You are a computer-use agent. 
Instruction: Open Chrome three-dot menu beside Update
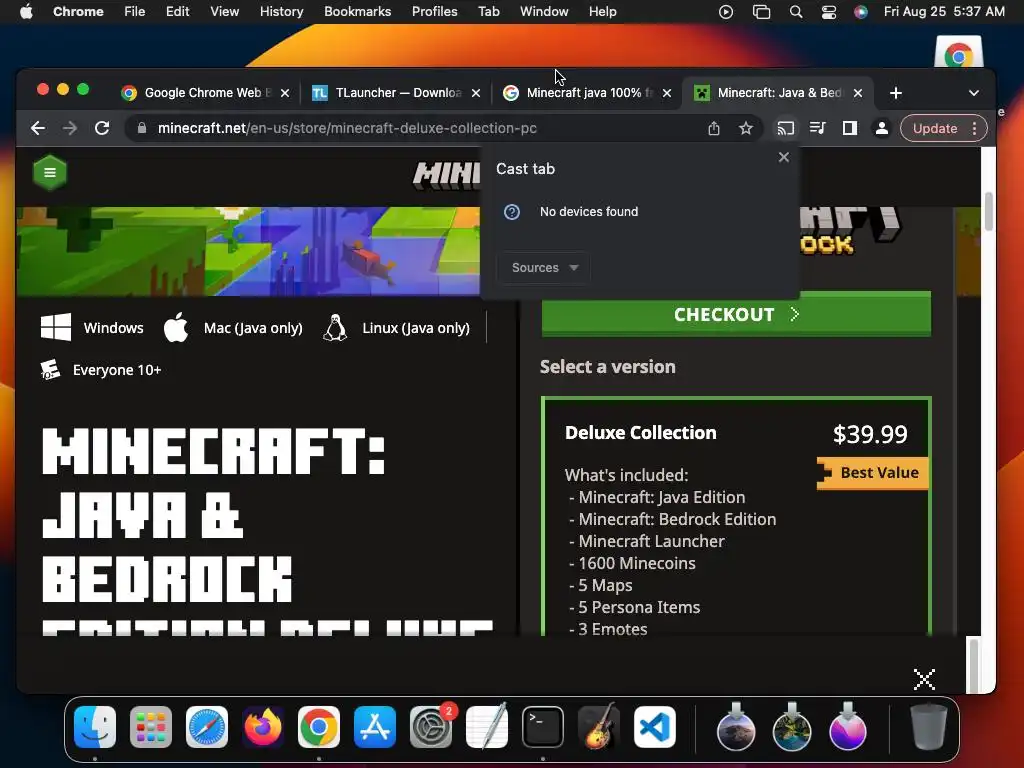pos(974,128)
